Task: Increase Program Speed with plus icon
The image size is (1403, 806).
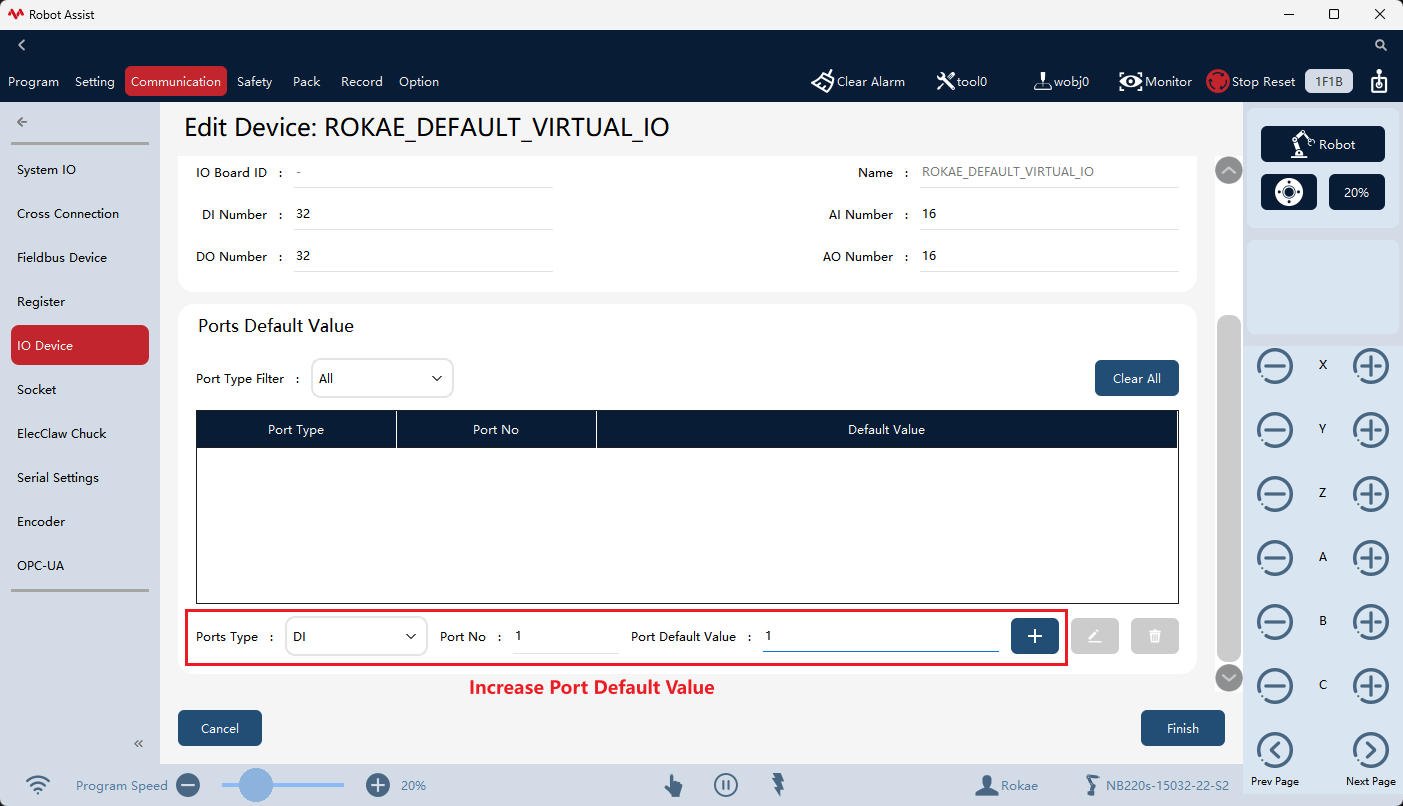Action: click(x=377, y=785)
